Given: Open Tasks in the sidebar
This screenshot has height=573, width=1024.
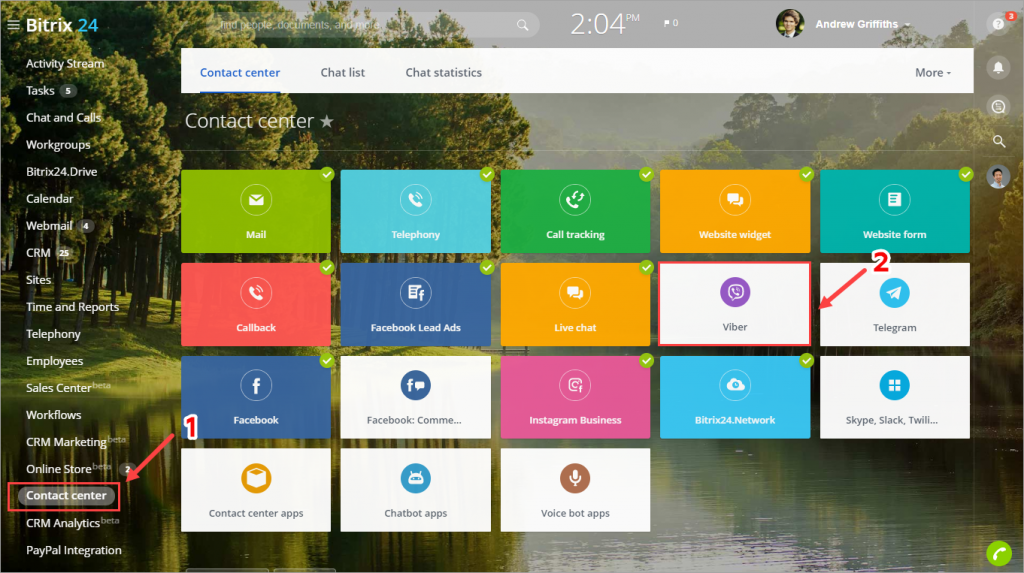Looking at the screenshot, I should [40, 90].
